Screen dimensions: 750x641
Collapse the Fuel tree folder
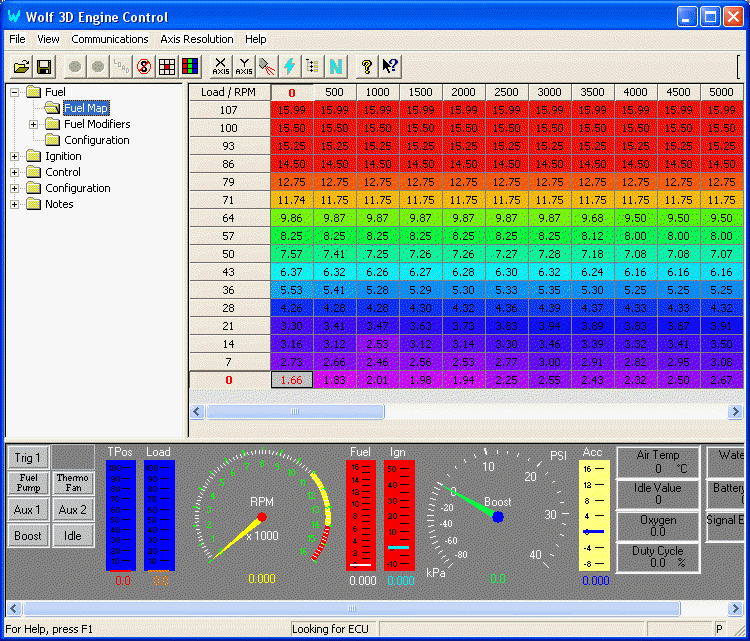point(15,93)
